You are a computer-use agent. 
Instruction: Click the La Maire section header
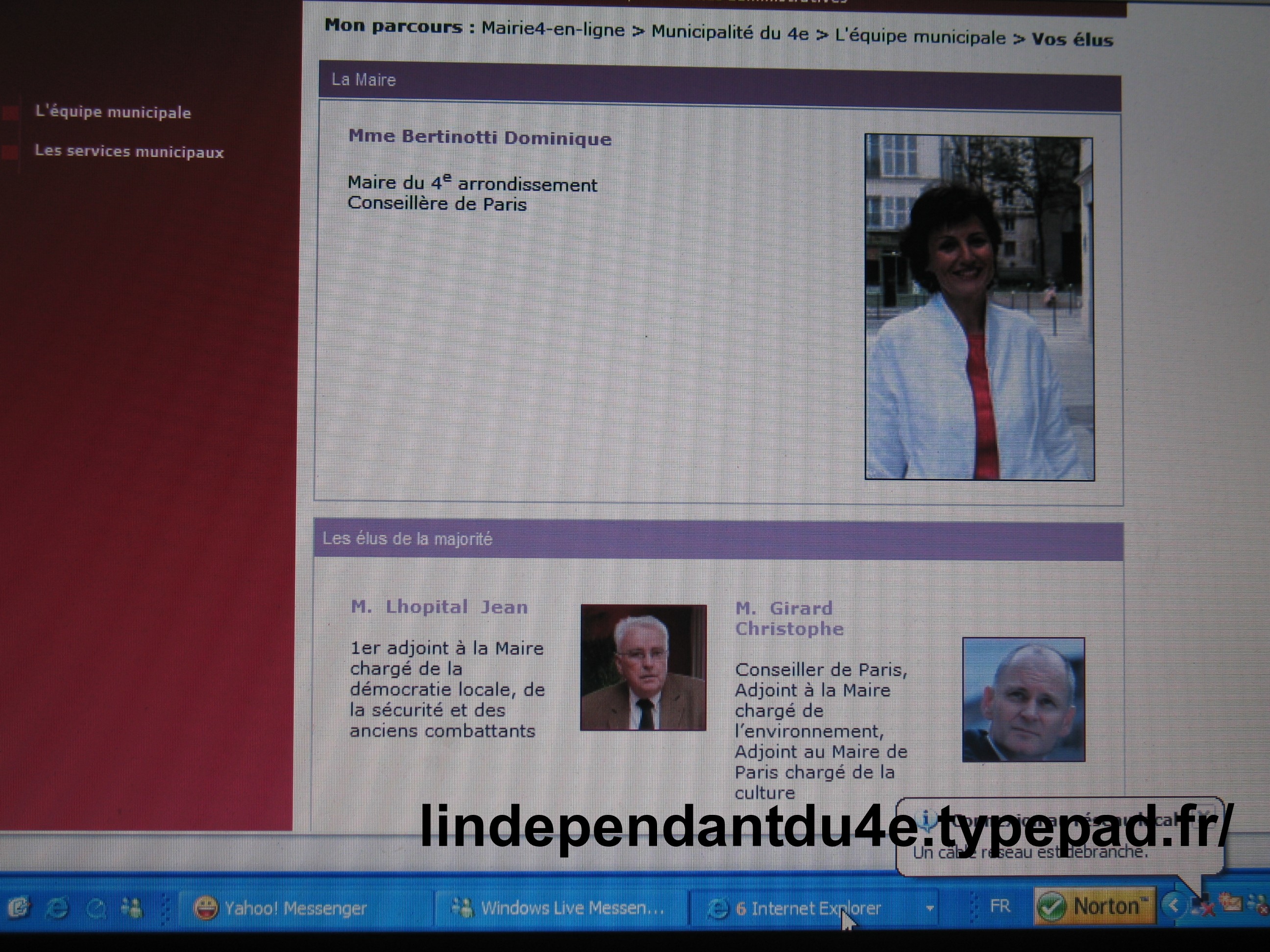click(x=720, y=86)
